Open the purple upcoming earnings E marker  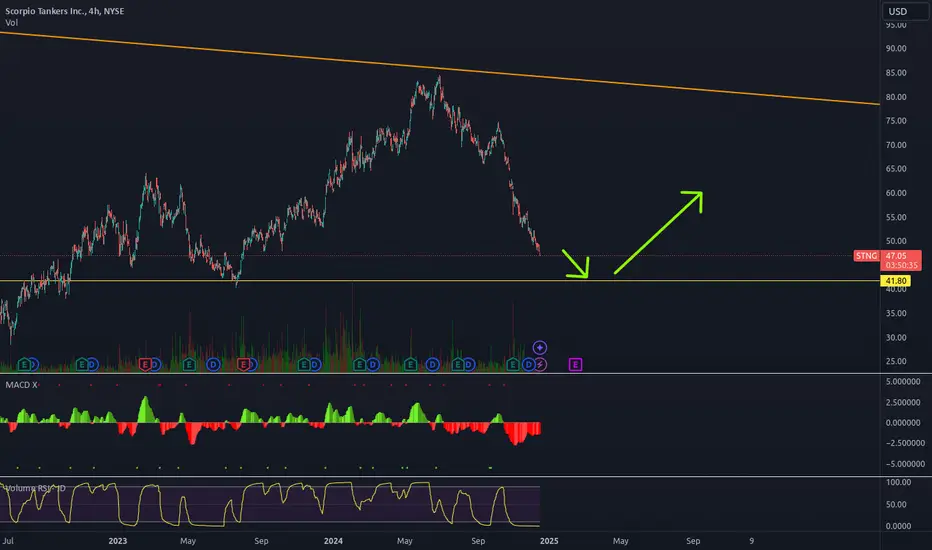coord(575,364)
